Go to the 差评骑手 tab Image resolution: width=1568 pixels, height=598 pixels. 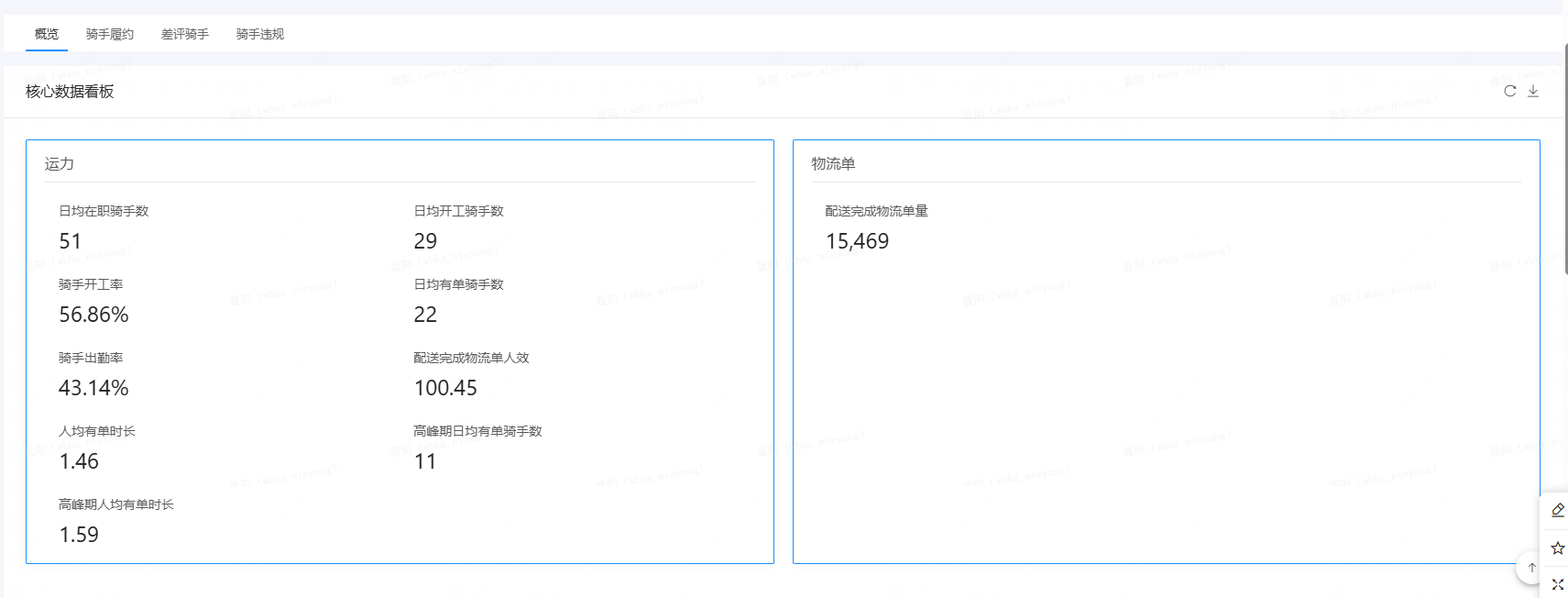(x=185, y=34)
